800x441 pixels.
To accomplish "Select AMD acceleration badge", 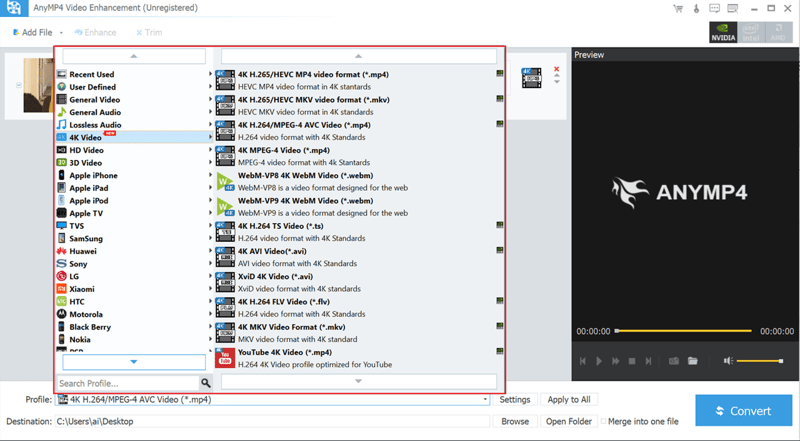I will 778,32.
